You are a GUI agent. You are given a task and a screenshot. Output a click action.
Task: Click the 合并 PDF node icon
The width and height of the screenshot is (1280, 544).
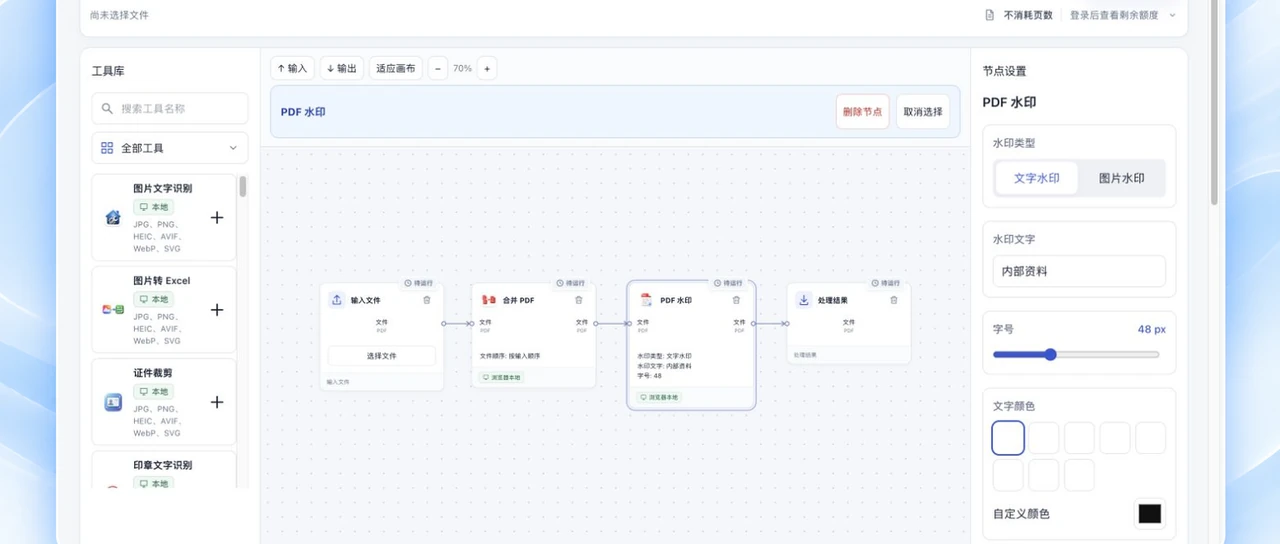coord(489,300)
